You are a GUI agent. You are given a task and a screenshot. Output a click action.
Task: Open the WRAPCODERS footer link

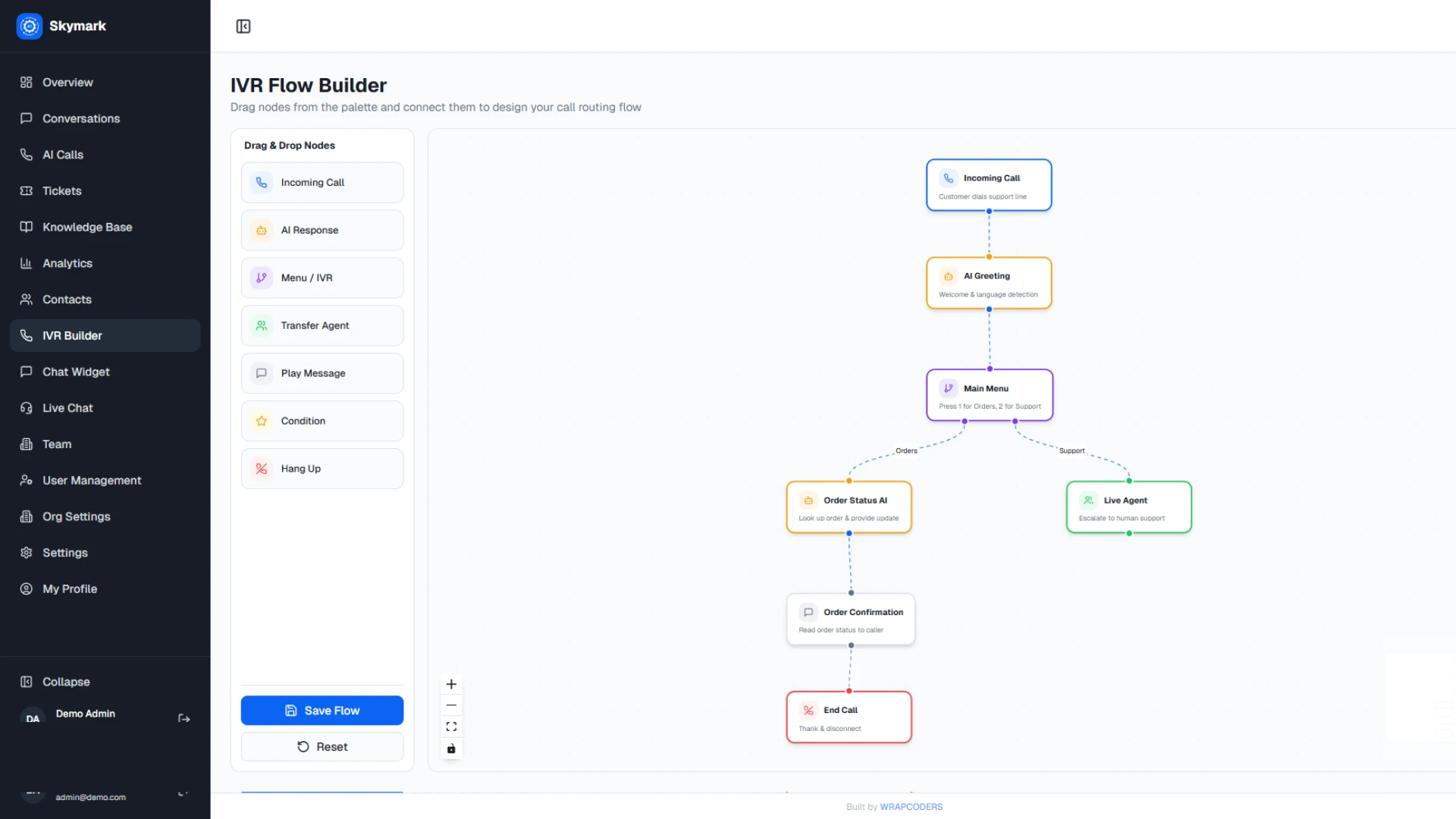click(x=911, y=807)
